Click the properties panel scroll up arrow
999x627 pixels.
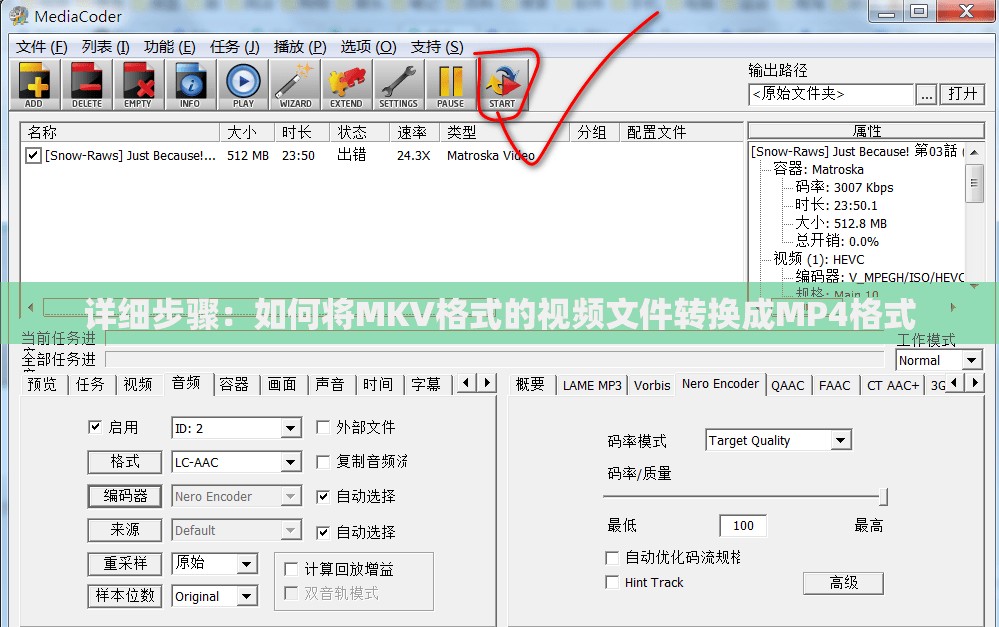(x=974, y=153)
